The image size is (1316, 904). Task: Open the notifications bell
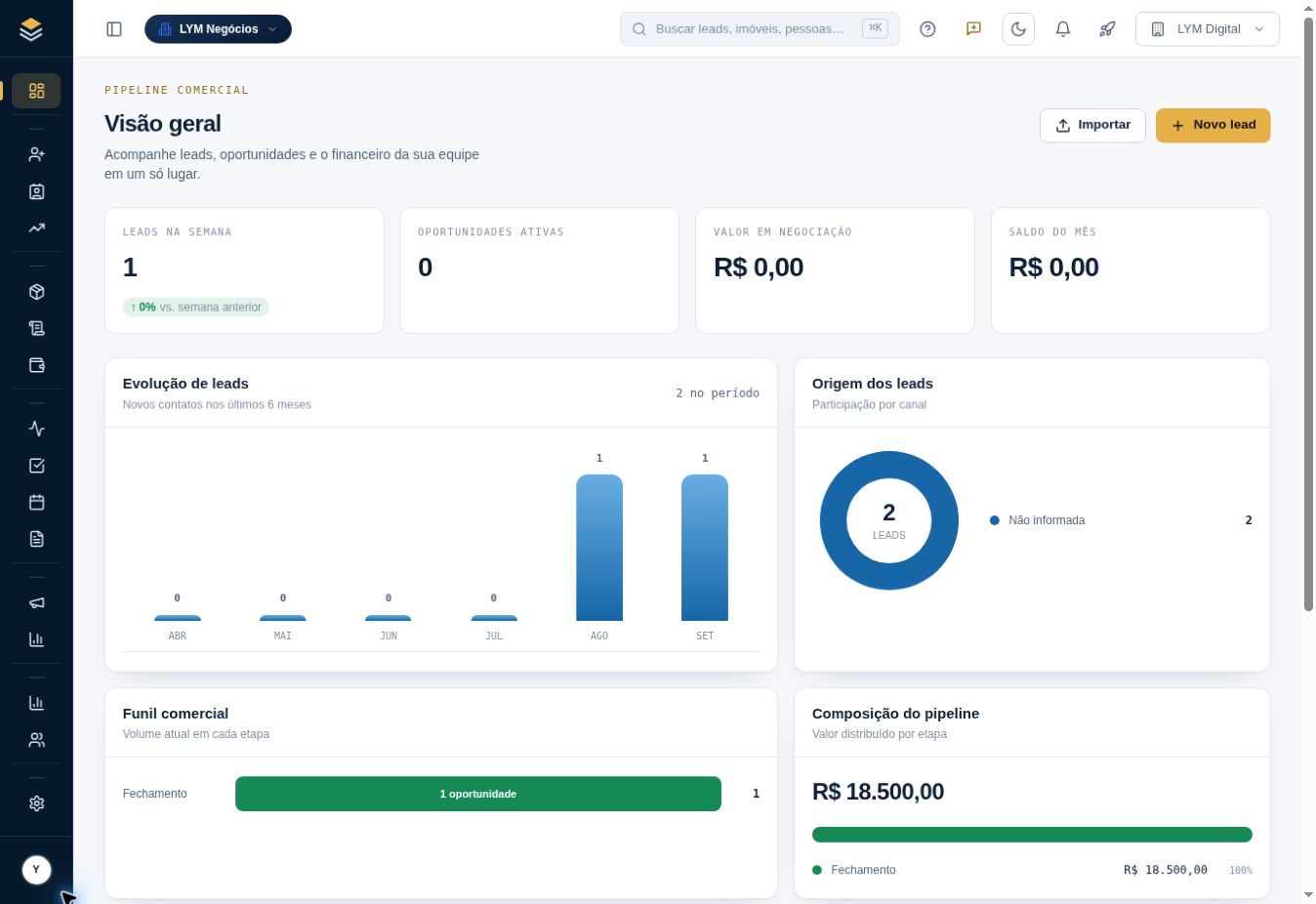(x=1063, y=29)
